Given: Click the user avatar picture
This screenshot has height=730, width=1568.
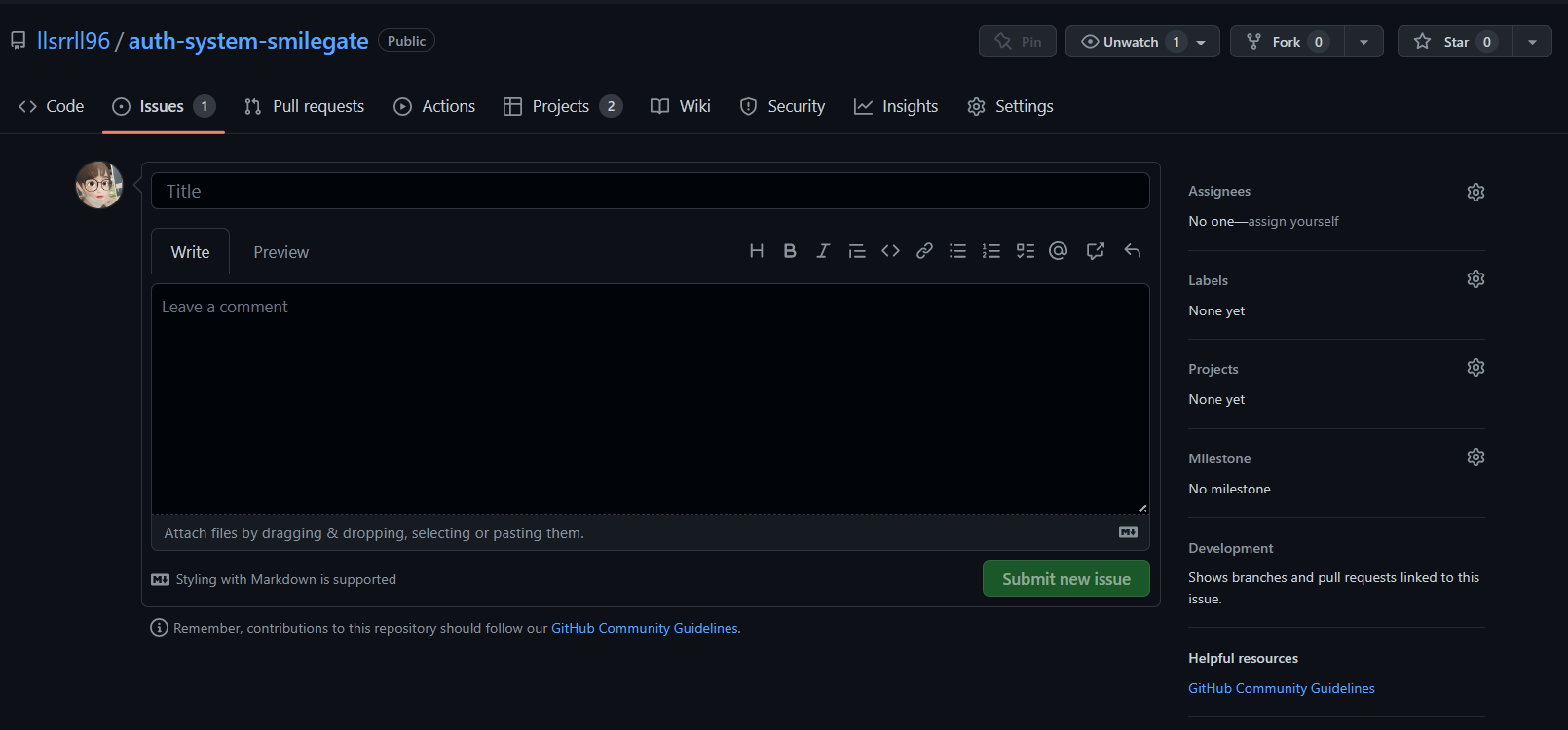Looking at the screenshot, I should (99, 185).
